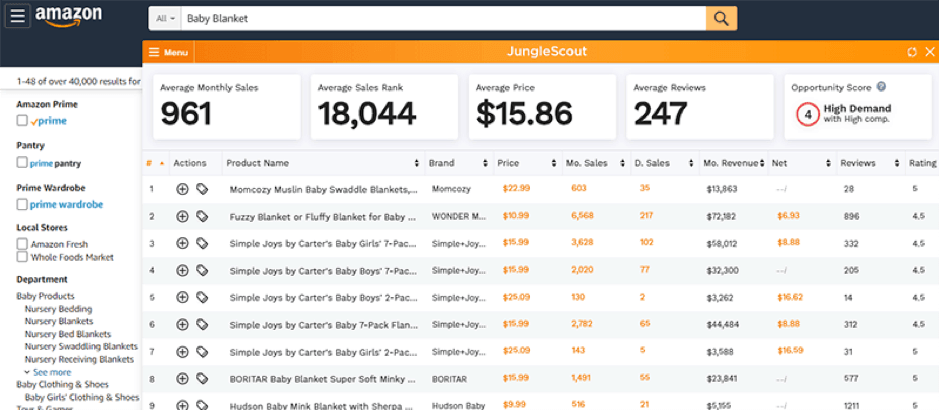The width and height of the screenshot is (939, 410).
Task: Open Nursery Bedding category
Action: [x=58, y=309]
